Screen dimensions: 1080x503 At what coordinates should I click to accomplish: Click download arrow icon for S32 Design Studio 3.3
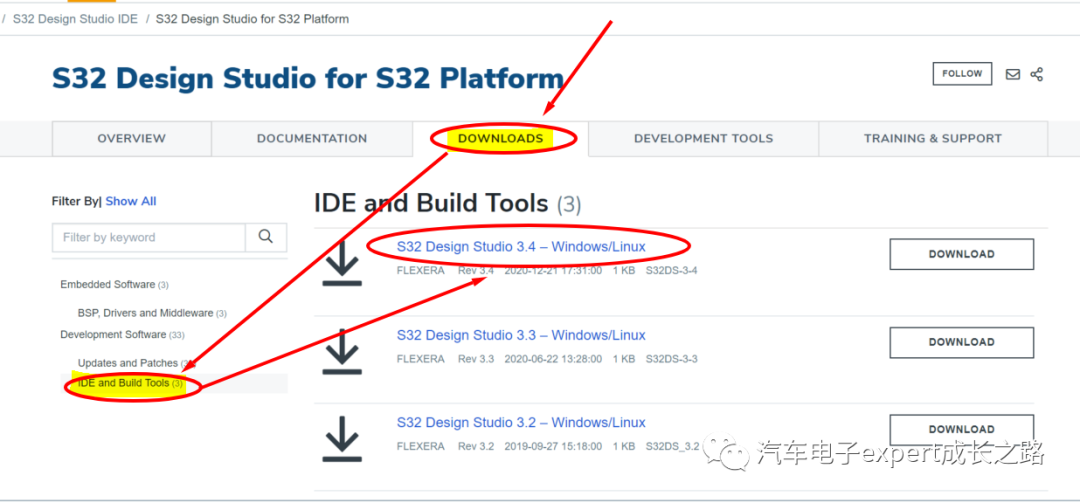[x=342, y=351]
